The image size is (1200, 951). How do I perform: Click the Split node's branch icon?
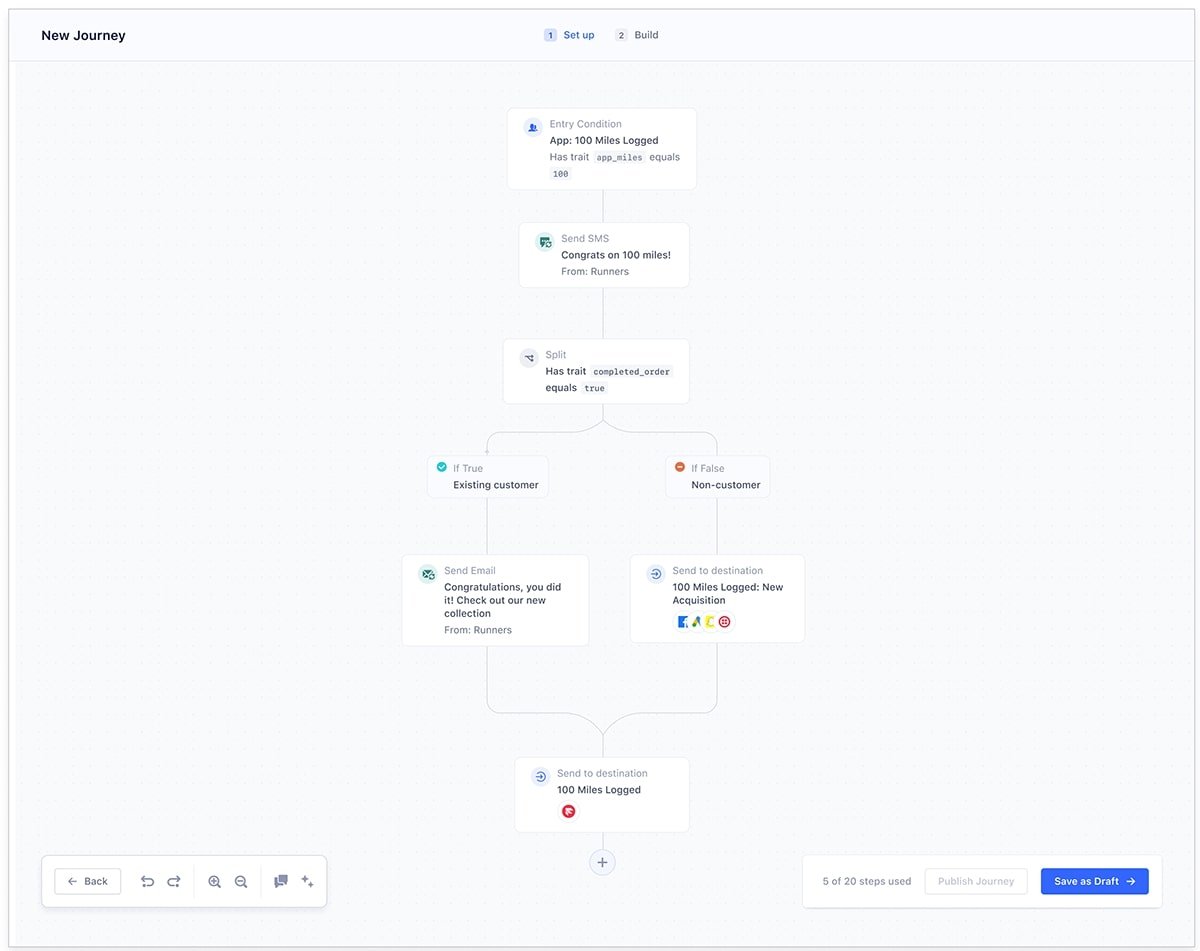(529, 357)
